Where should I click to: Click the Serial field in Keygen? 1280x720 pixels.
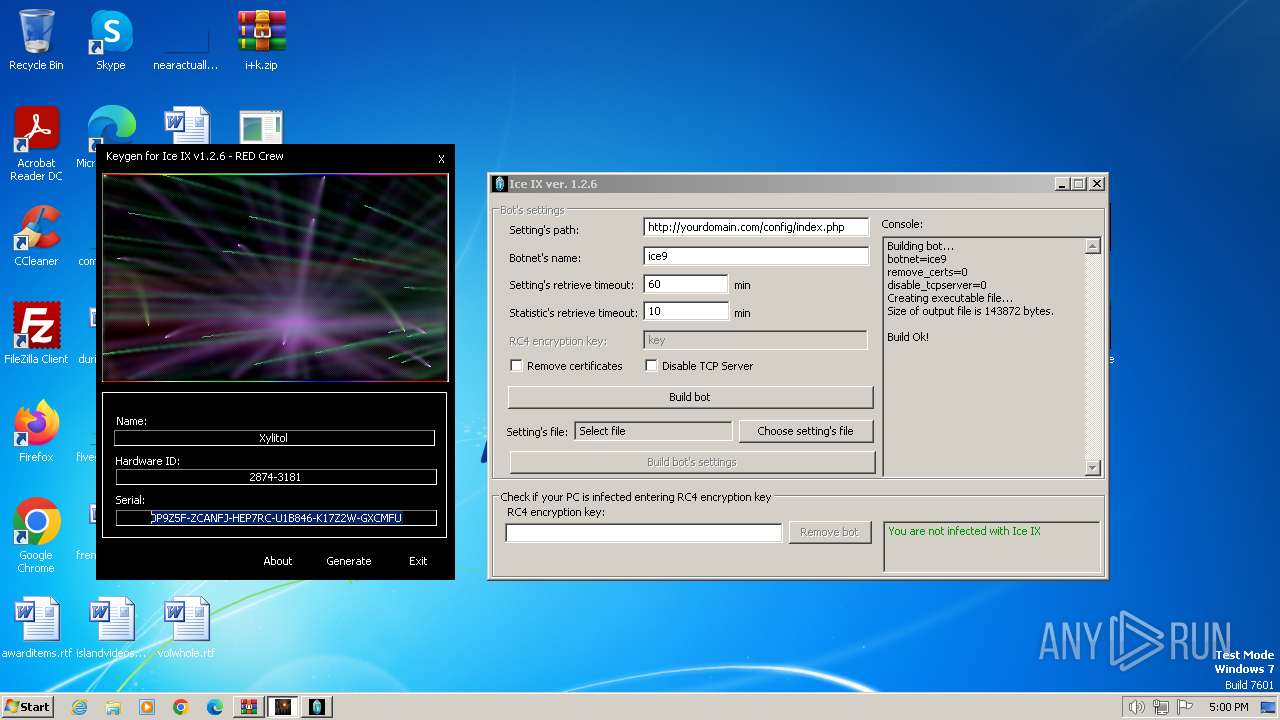point(276,518)
